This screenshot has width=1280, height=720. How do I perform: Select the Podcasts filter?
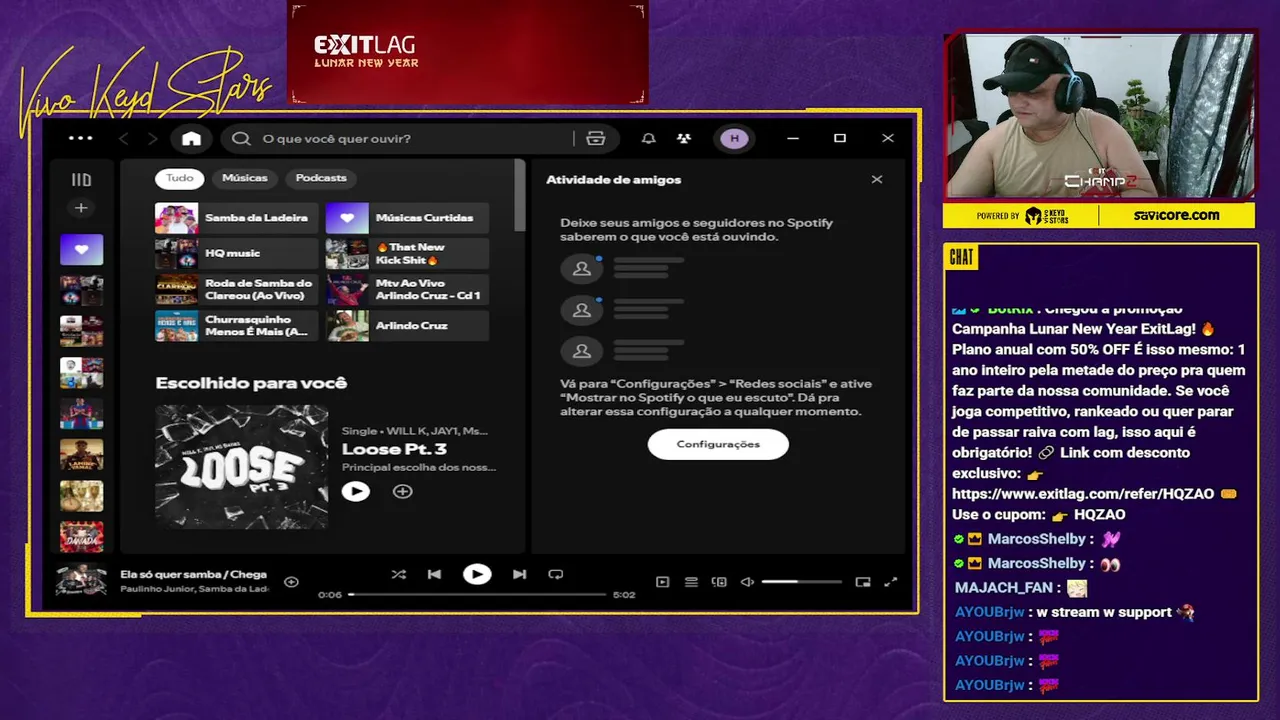(x=321, y=178)
